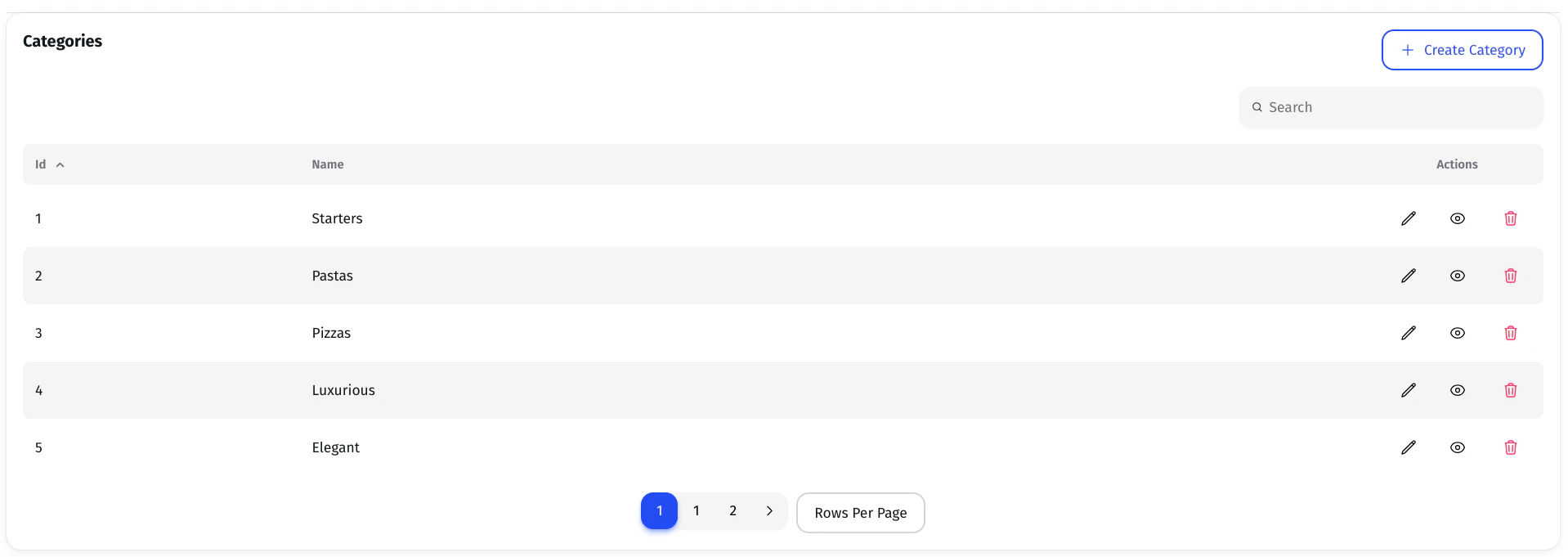Select the edit pencil for Pizzas
The height and width of the screenshot is (557, 1568).
click(1408, 333)
